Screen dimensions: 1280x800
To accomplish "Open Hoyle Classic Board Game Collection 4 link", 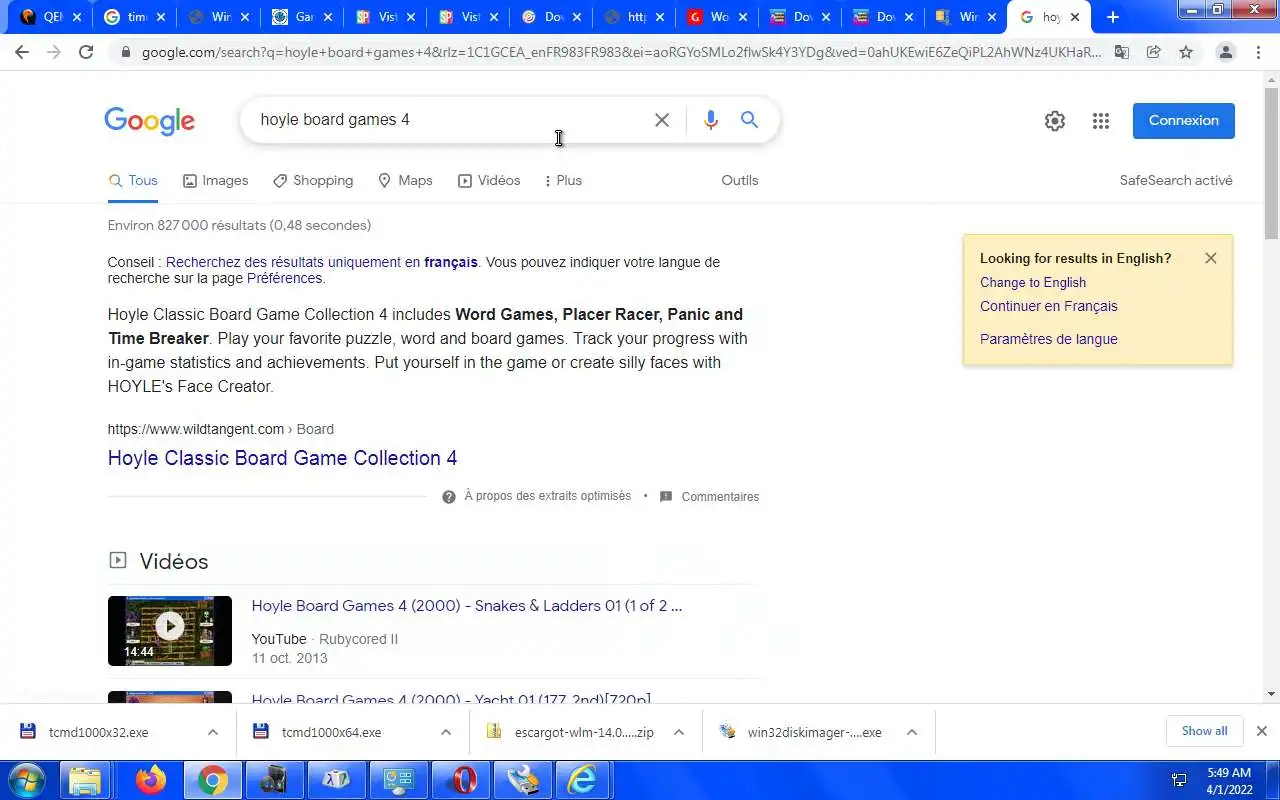I will pos(282,458).
